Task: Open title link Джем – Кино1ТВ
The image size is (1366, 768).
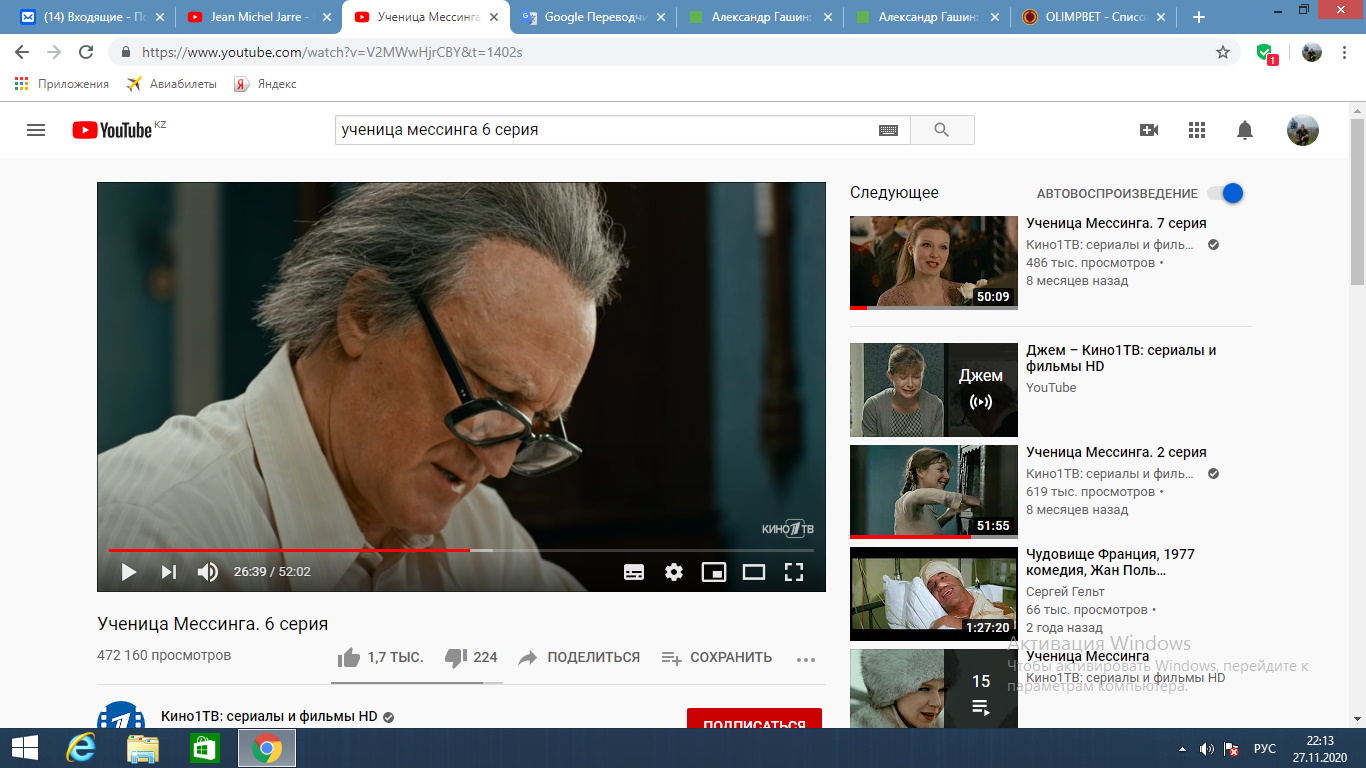Action: (x=1121, y=358)
